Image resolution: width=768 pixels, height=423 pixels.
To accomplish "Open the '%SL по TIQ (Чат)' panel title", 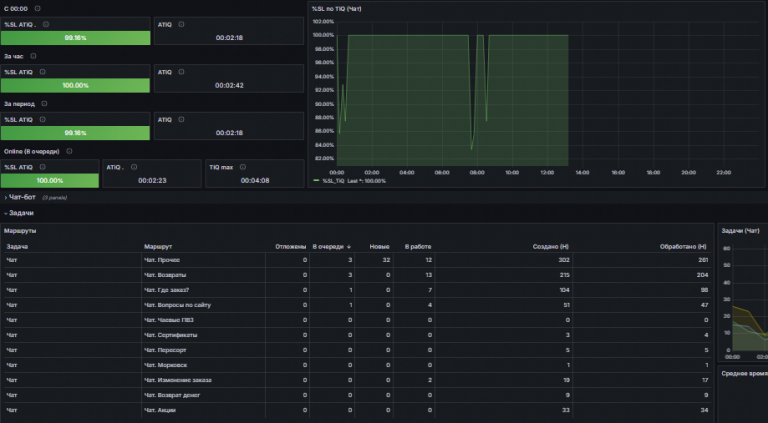I will pyautogui.click(x=336, y=9).
